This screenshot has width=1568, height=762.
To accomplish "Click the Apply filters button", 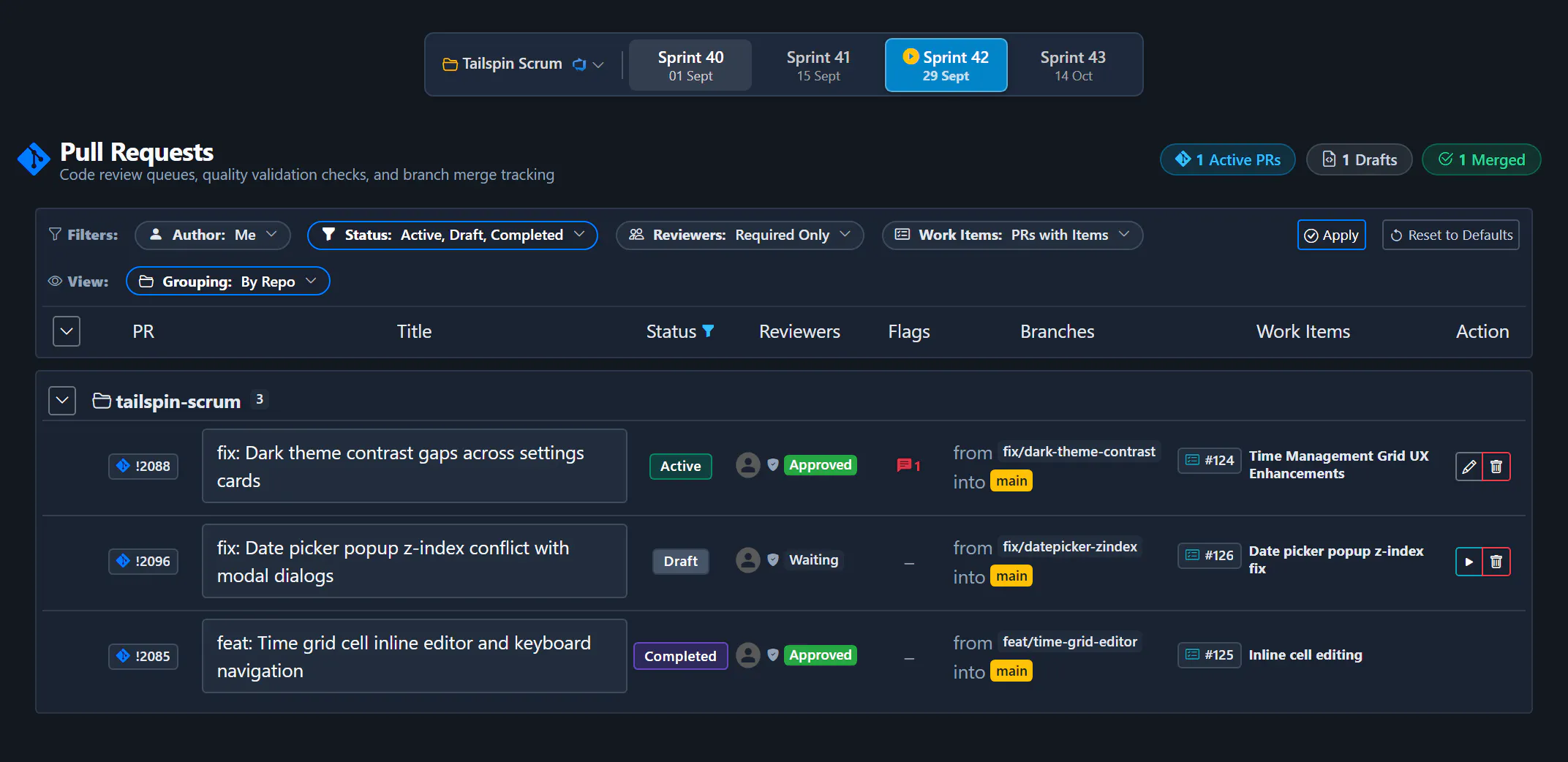I will (1331, 235).
